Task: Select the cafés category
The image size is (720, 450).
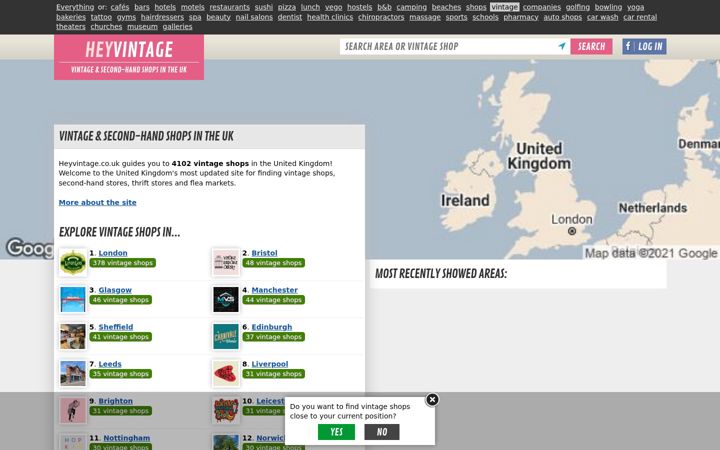Action: pos(120,7)
